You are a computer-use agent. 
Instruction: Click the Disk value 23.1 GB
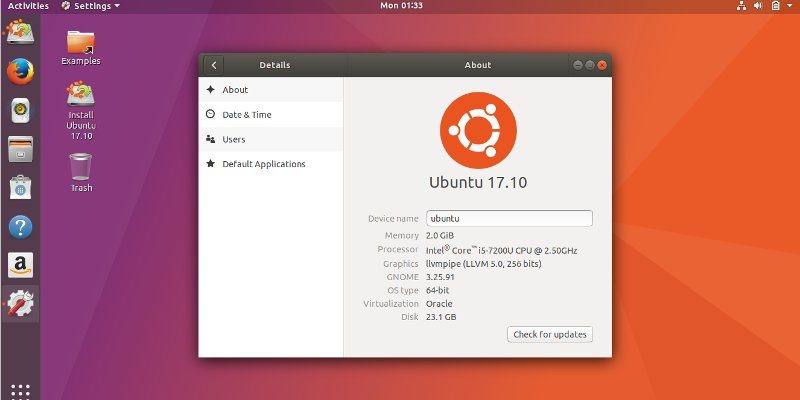click(x=441, y=317)
